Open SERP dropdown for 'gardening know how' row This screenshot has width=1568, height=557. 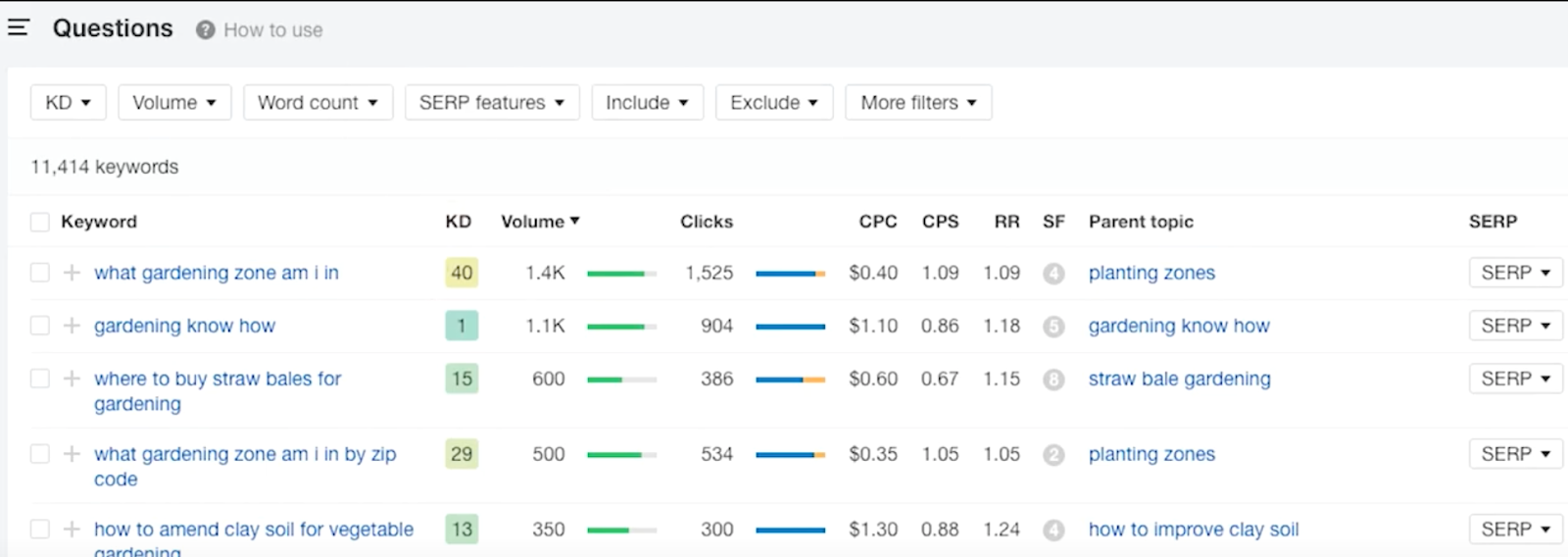pos(1515,326)
